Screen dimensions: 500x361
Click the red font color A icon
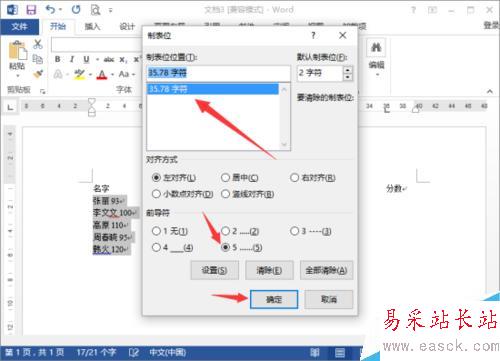point(102,74)
